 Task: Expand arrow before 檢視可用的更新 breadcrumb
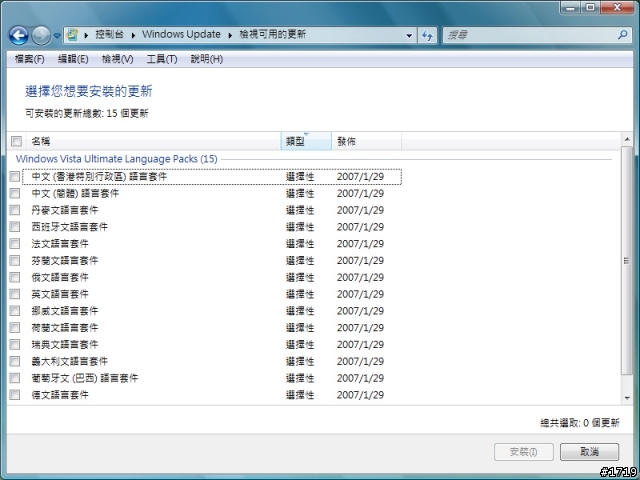(230, 35)
